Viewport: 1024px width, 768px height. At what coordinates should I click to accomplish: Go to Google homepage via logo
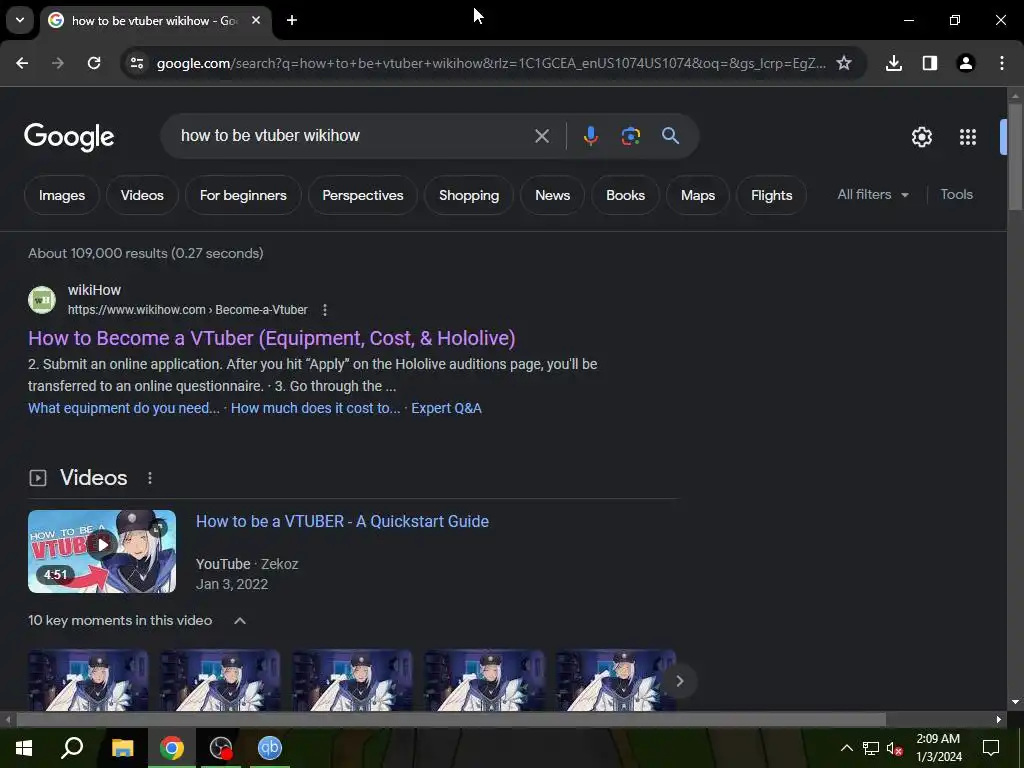(69, 136)
